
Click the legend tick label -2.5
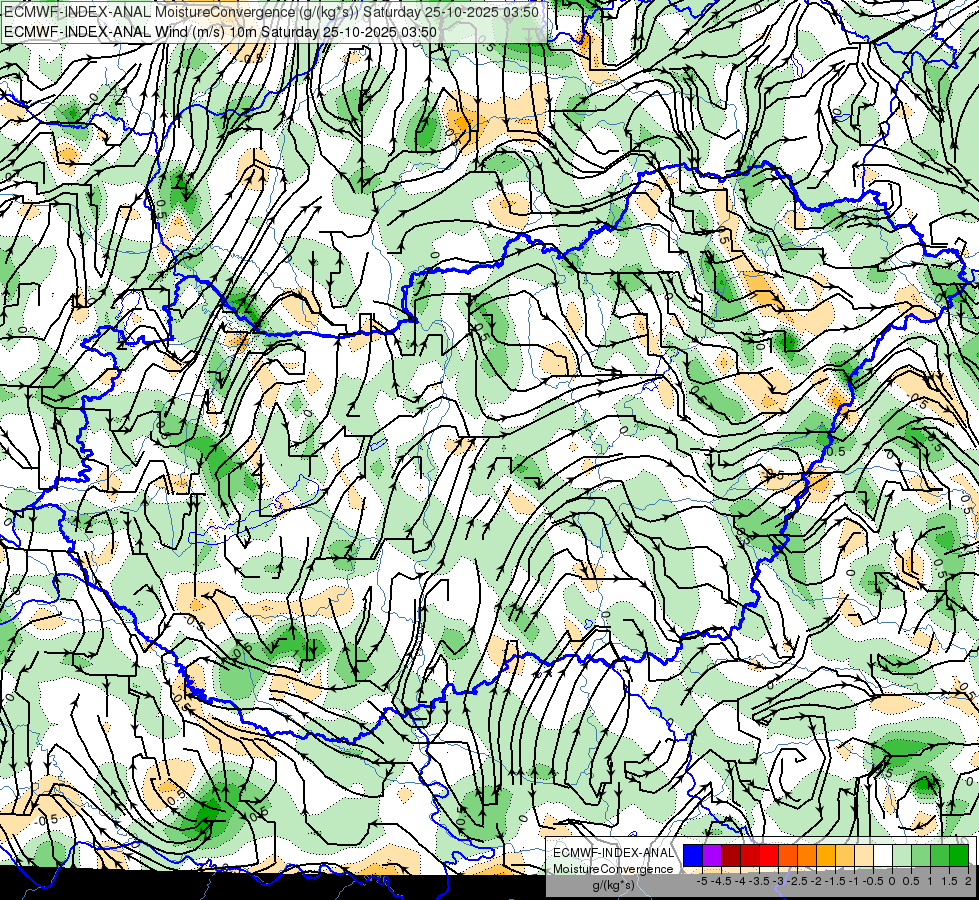[x=797, y=881]
